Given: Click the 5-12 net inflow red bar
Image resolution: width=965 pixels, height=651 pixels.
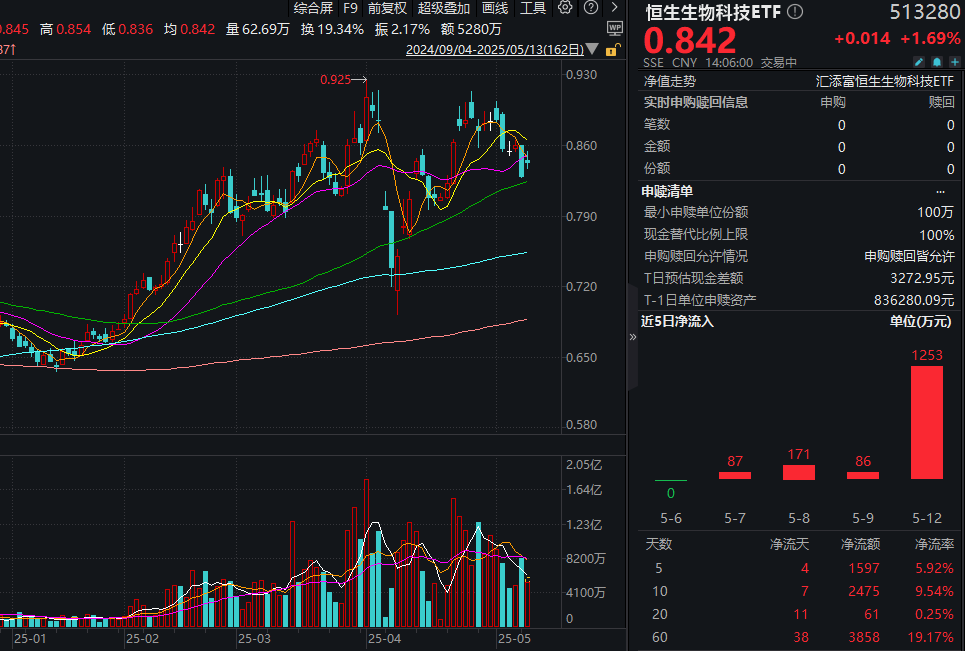Looking at the screenshot, I should tap(926, 422).
